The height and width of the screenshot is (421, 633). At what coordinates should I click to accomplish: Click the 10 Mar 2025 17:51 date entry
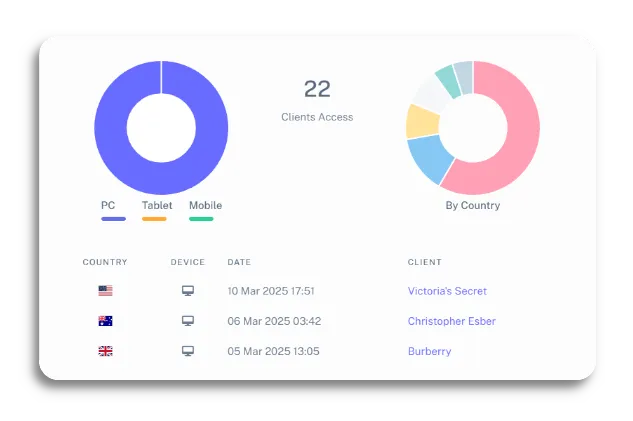coord(271,291)
